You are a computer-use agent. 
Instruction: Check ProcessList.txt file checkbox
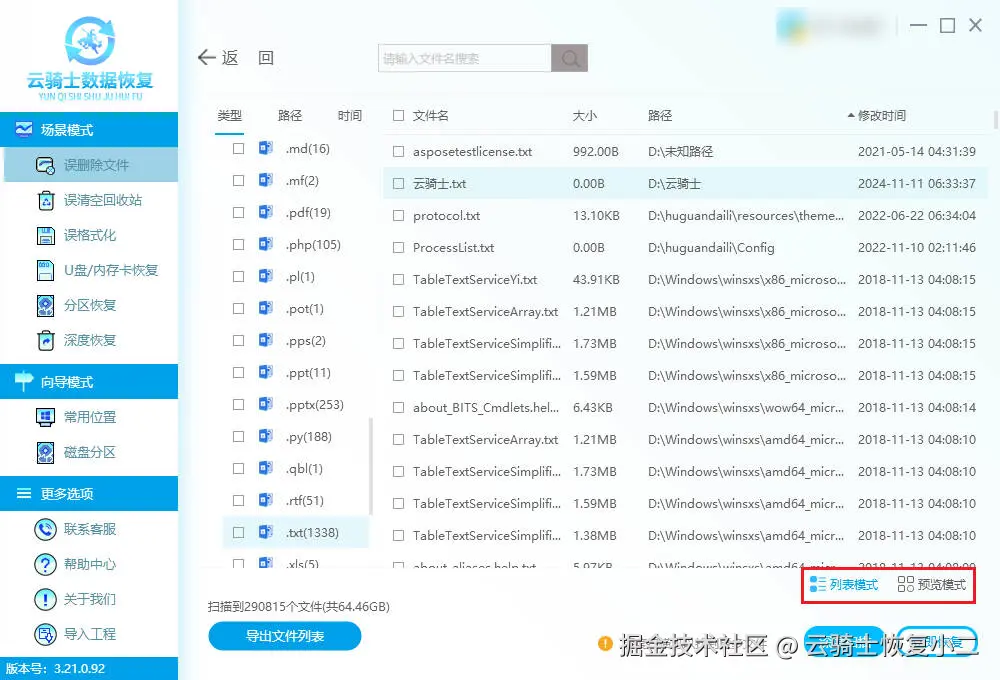click(x=399, y=248)
